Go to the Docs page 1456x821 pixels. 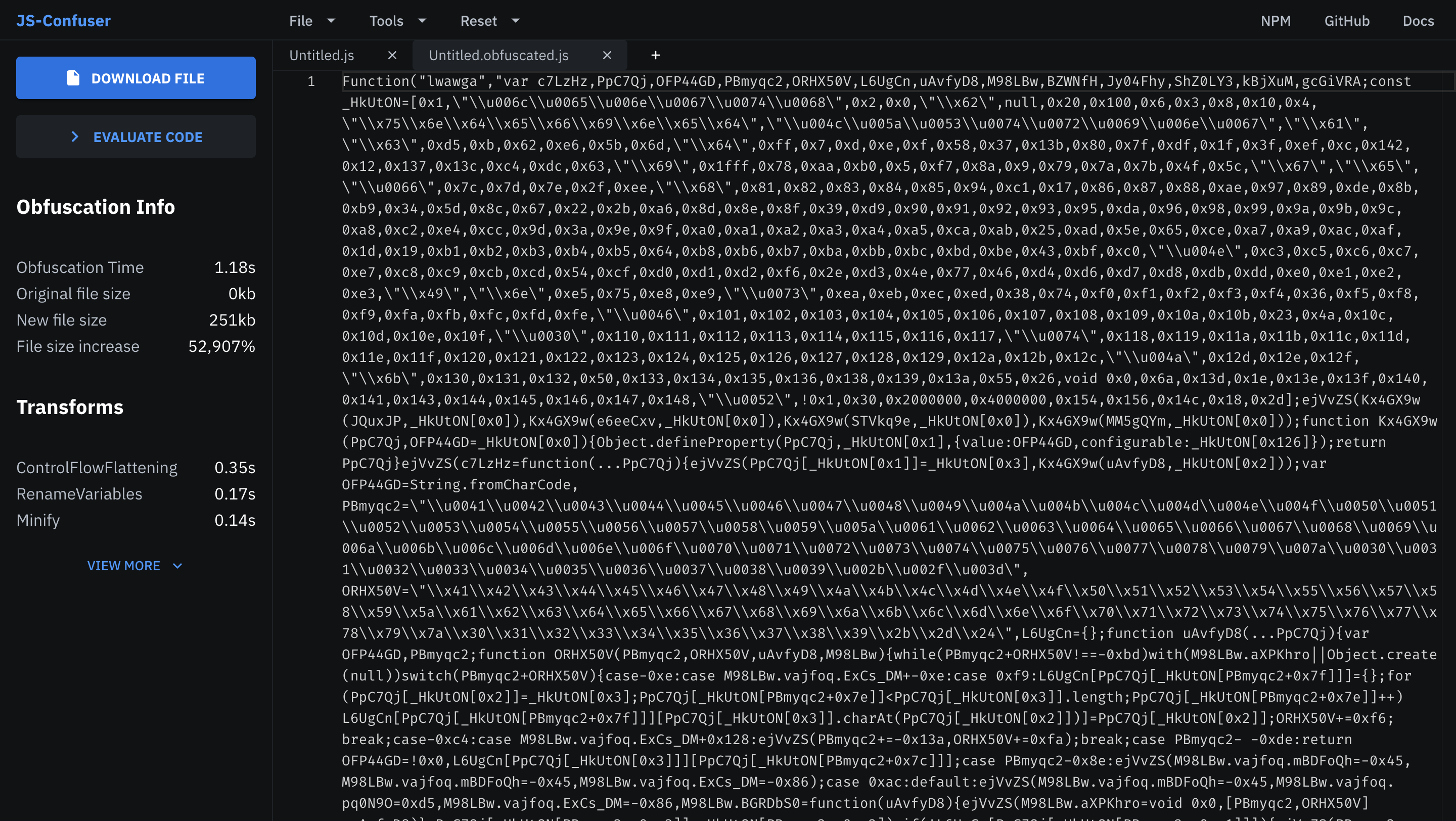[x=1418, y=21]
